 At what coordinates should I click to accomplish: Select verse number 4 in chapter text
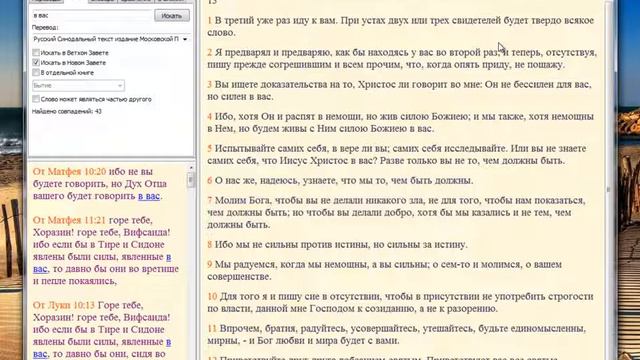point(209,116)
